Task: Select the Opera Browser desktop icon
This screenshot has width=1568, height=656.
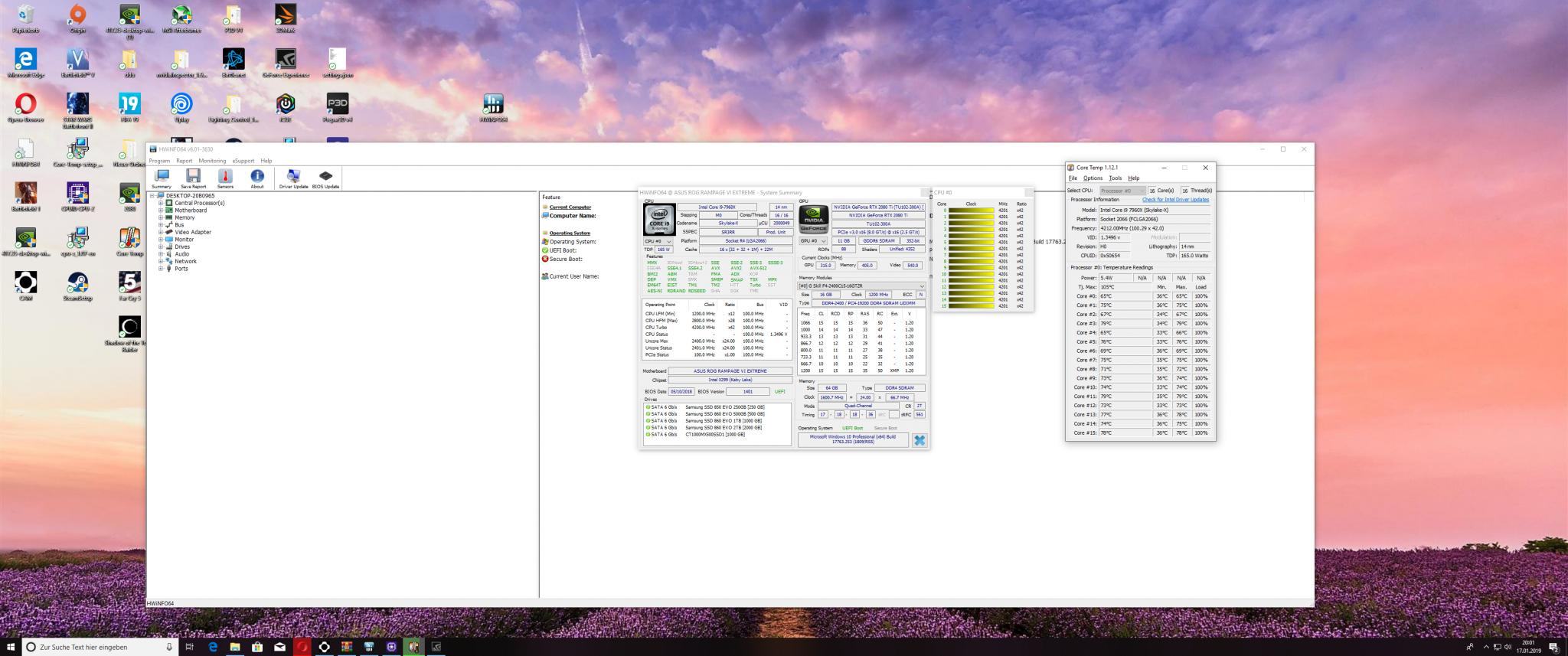Action: pyautogui.click(x=25, y=108)
